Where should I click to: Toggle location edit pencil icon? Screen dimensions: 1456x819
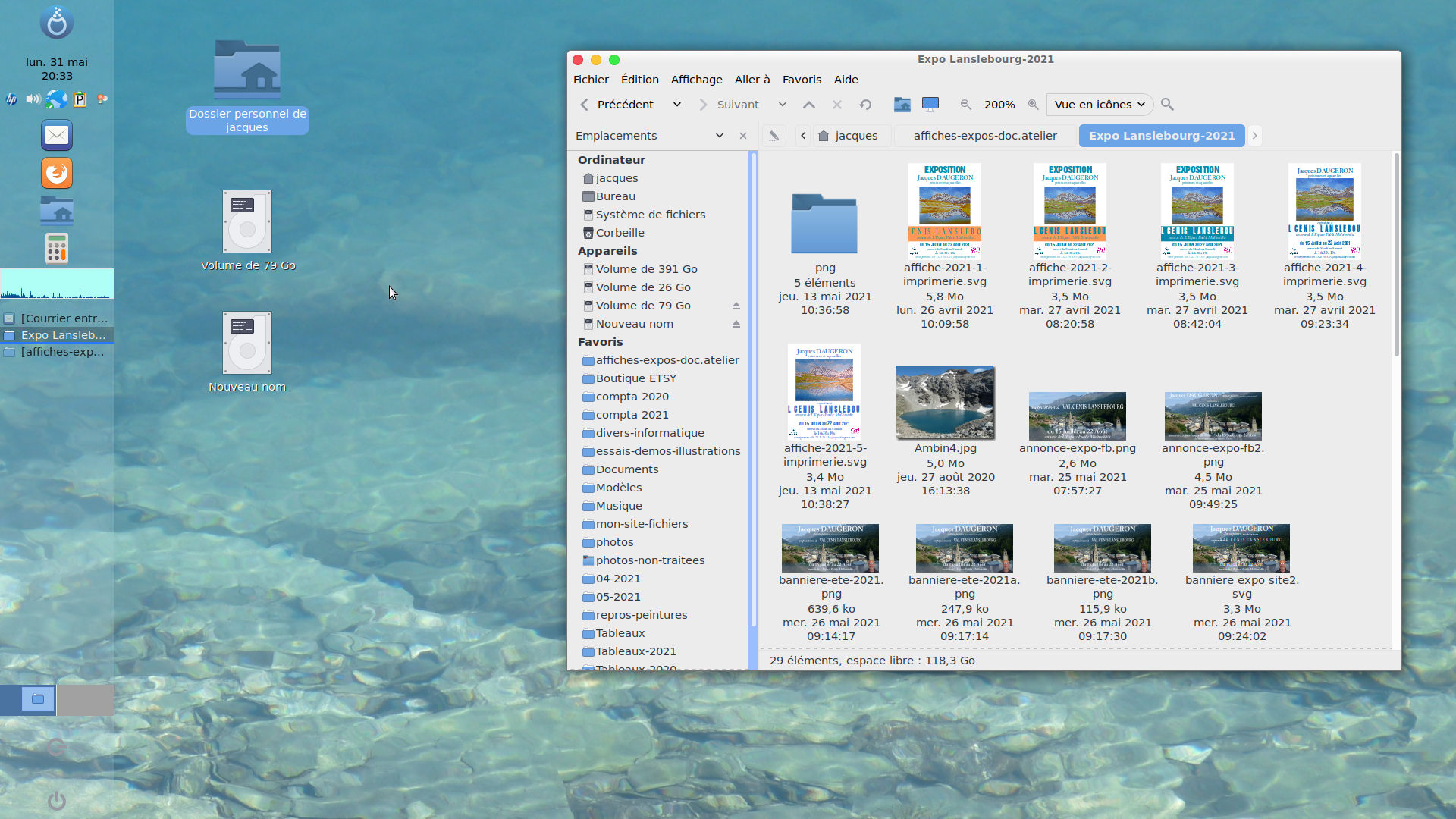[x=773, y=136]
